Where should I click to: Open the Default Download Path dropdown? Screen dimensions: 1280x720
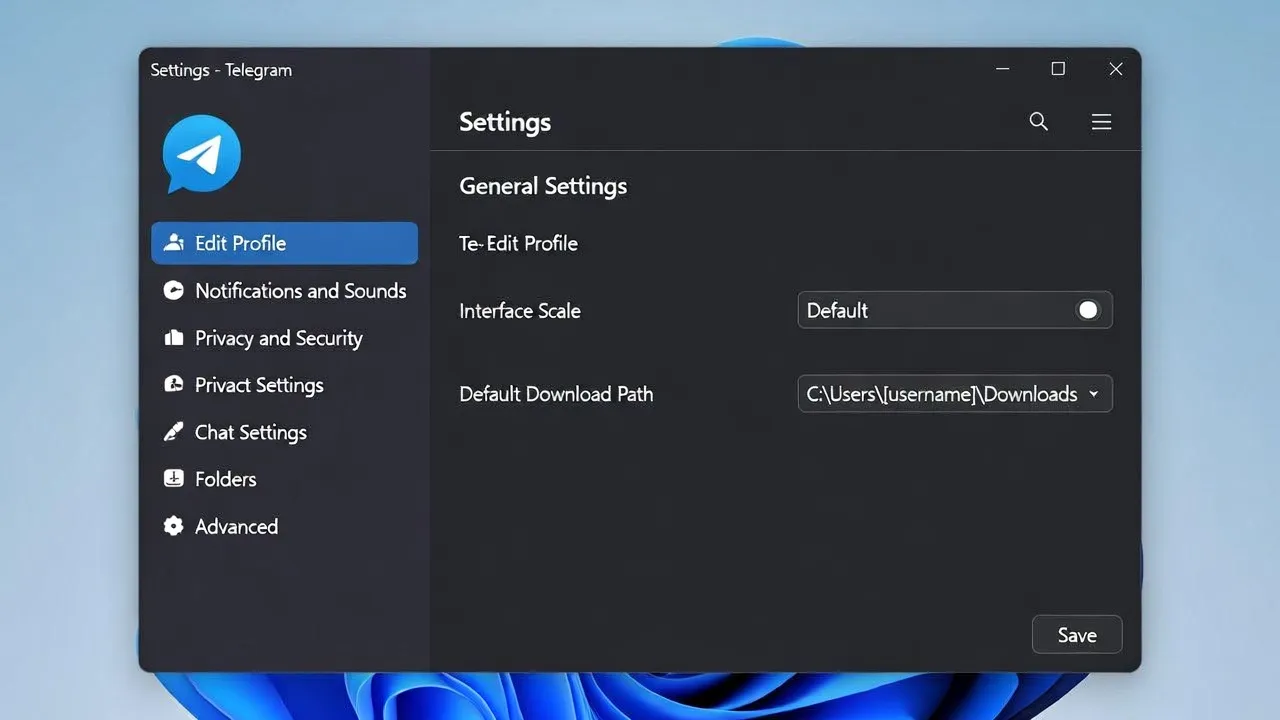click(x=954, y=394)
